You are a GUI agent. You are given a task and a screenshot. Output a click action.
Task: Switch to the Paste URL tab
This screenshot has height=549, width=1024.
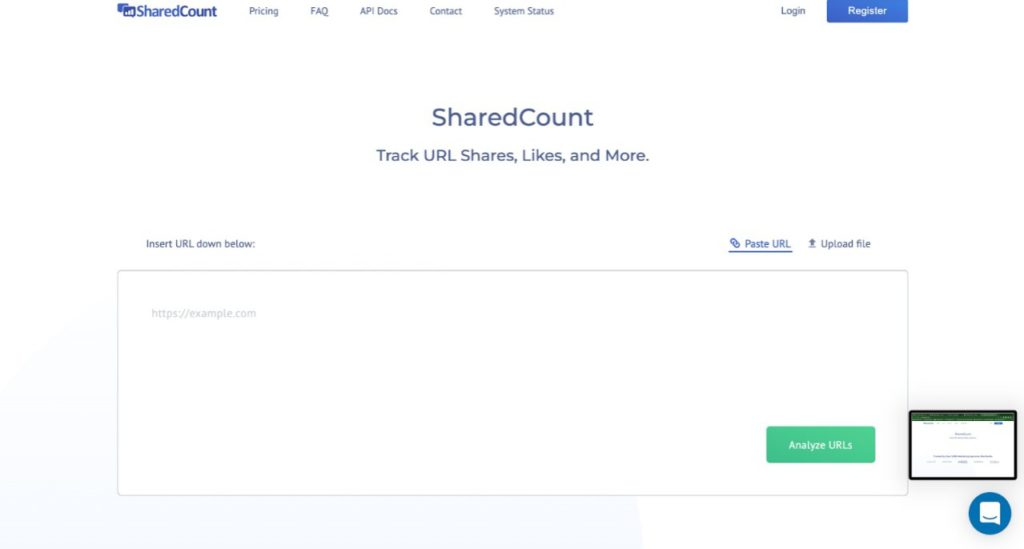[x=767, y=243]
